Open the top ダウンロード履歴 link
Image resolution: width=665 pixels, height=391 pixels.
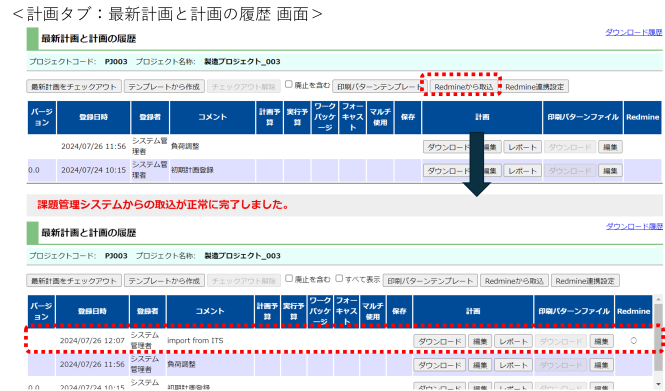point(634,32)
